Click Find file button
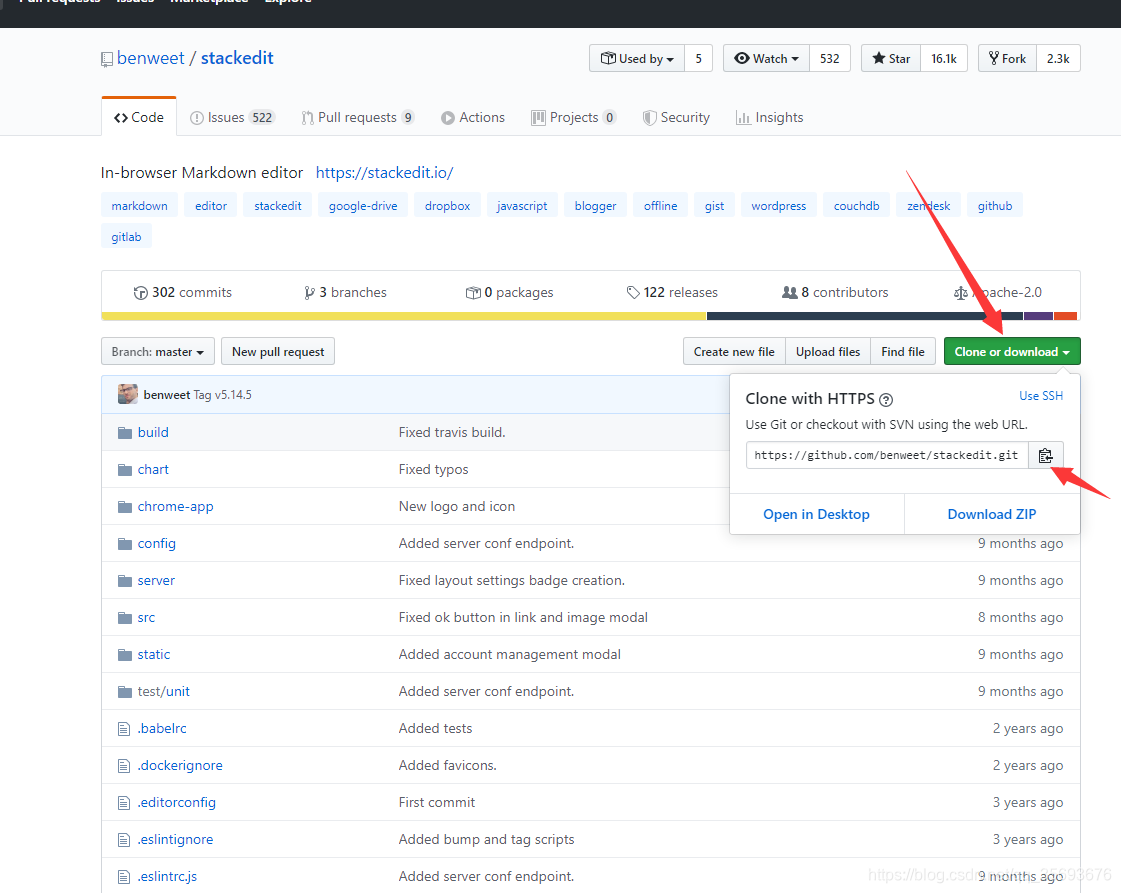Viewport: 1121px width, 893px height. [x=903, y=352]
